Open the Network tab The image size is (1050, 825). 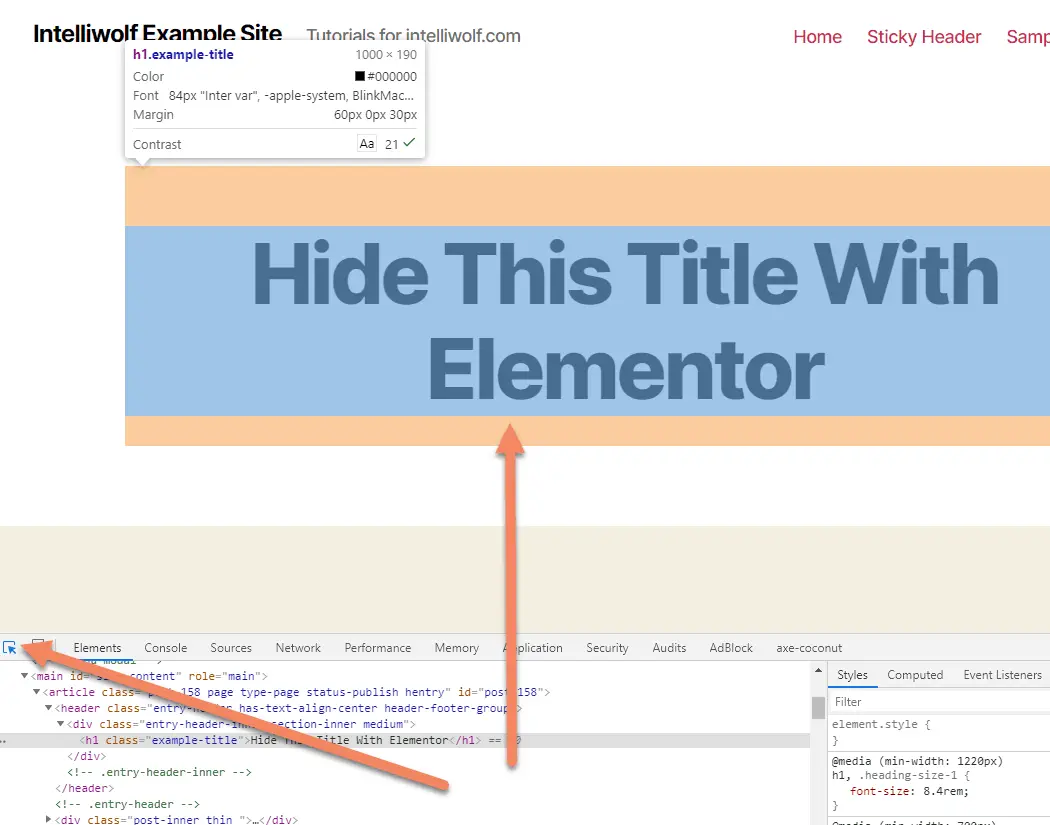click(298, 648)
